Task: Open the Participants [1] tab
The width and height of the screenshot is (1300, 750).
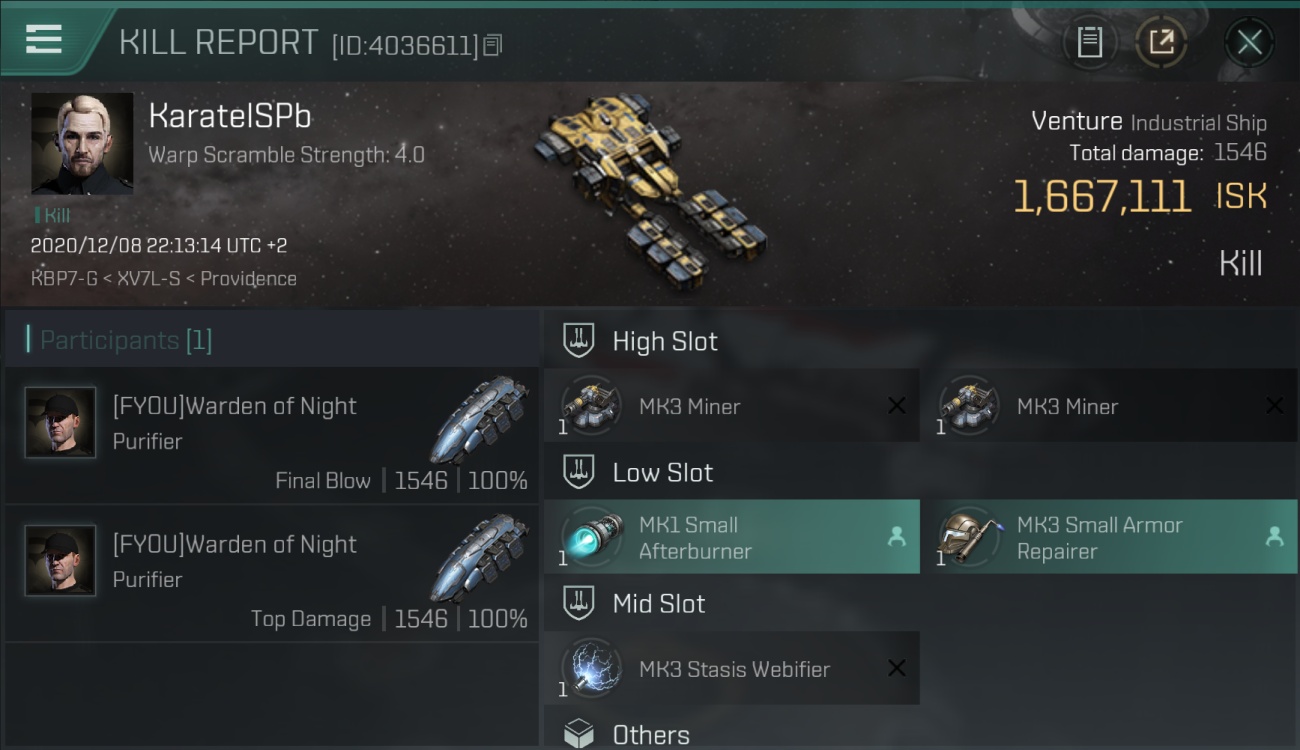Action: pos(126,340)
